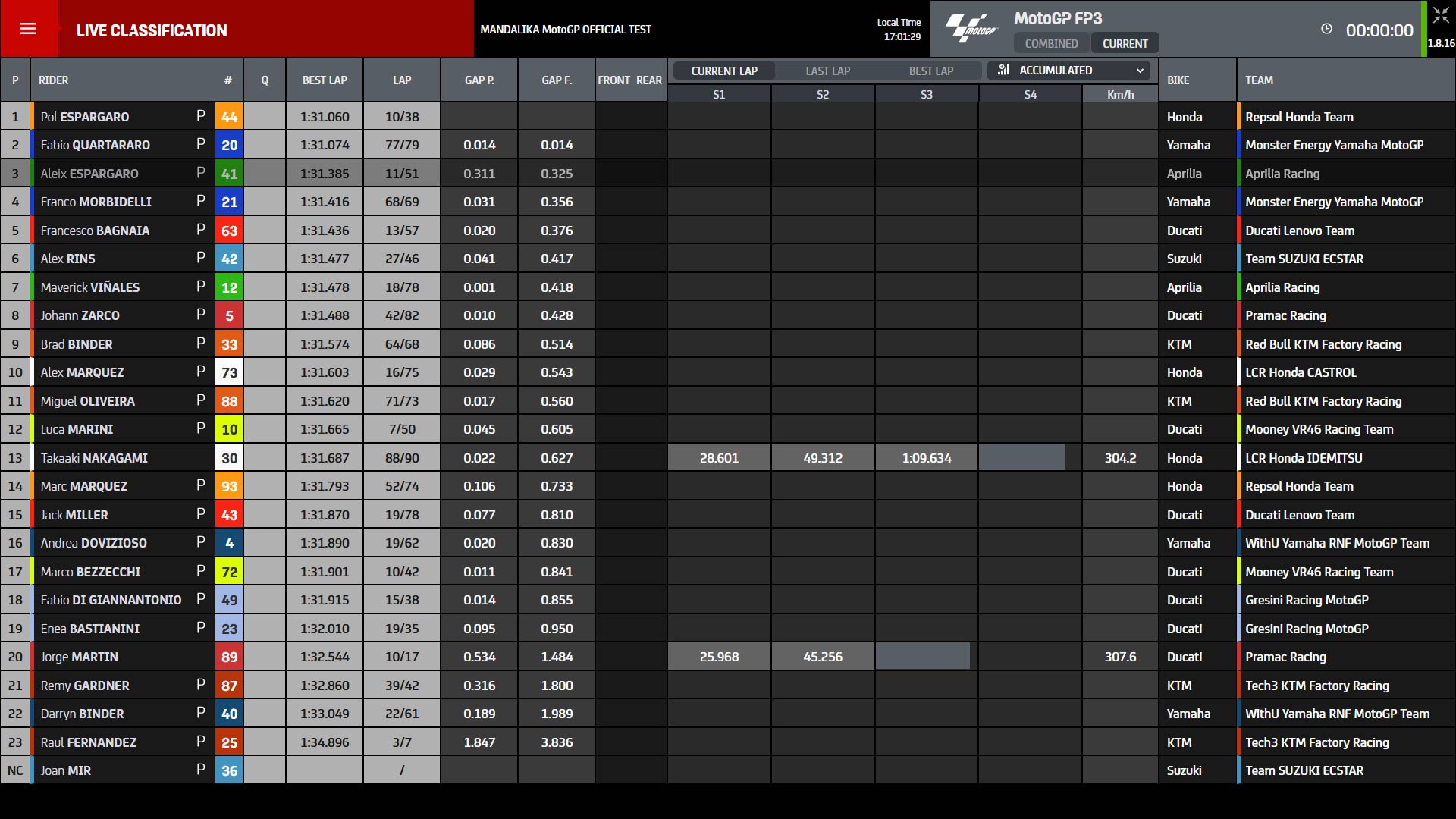Open the ACCUMULATED dropdown
The width and height of the screenshot is (1456, 819).
pyautogui.click(x=1069, y=70)
